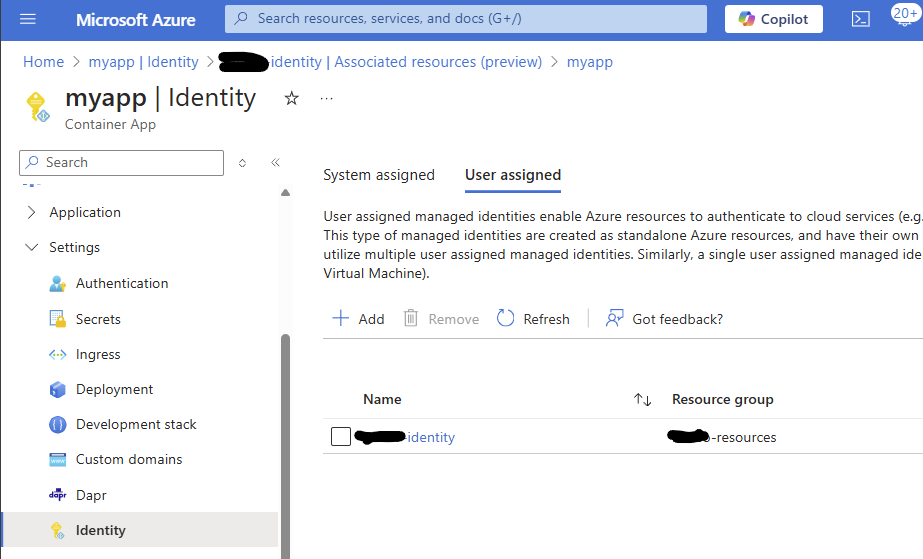Click the last myapp breadcrumb link
Image resolution: width=923 pixels, height=559 pixels.
pos(589,62)
